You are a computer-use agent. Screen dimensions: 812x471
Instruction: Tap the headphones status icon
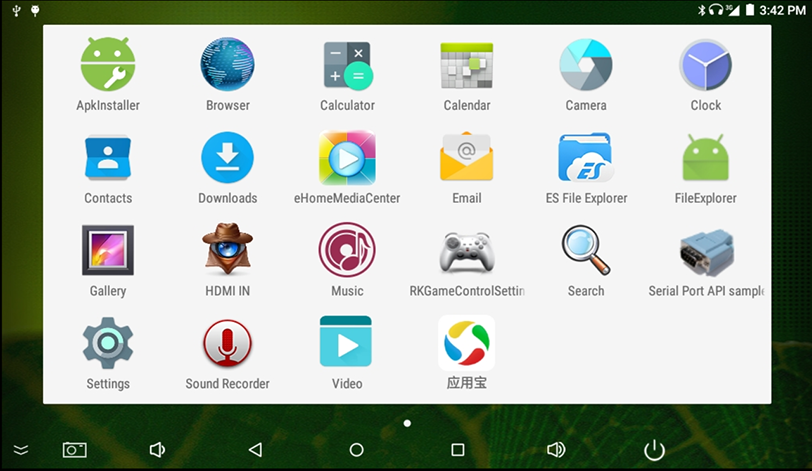(716, 10)
